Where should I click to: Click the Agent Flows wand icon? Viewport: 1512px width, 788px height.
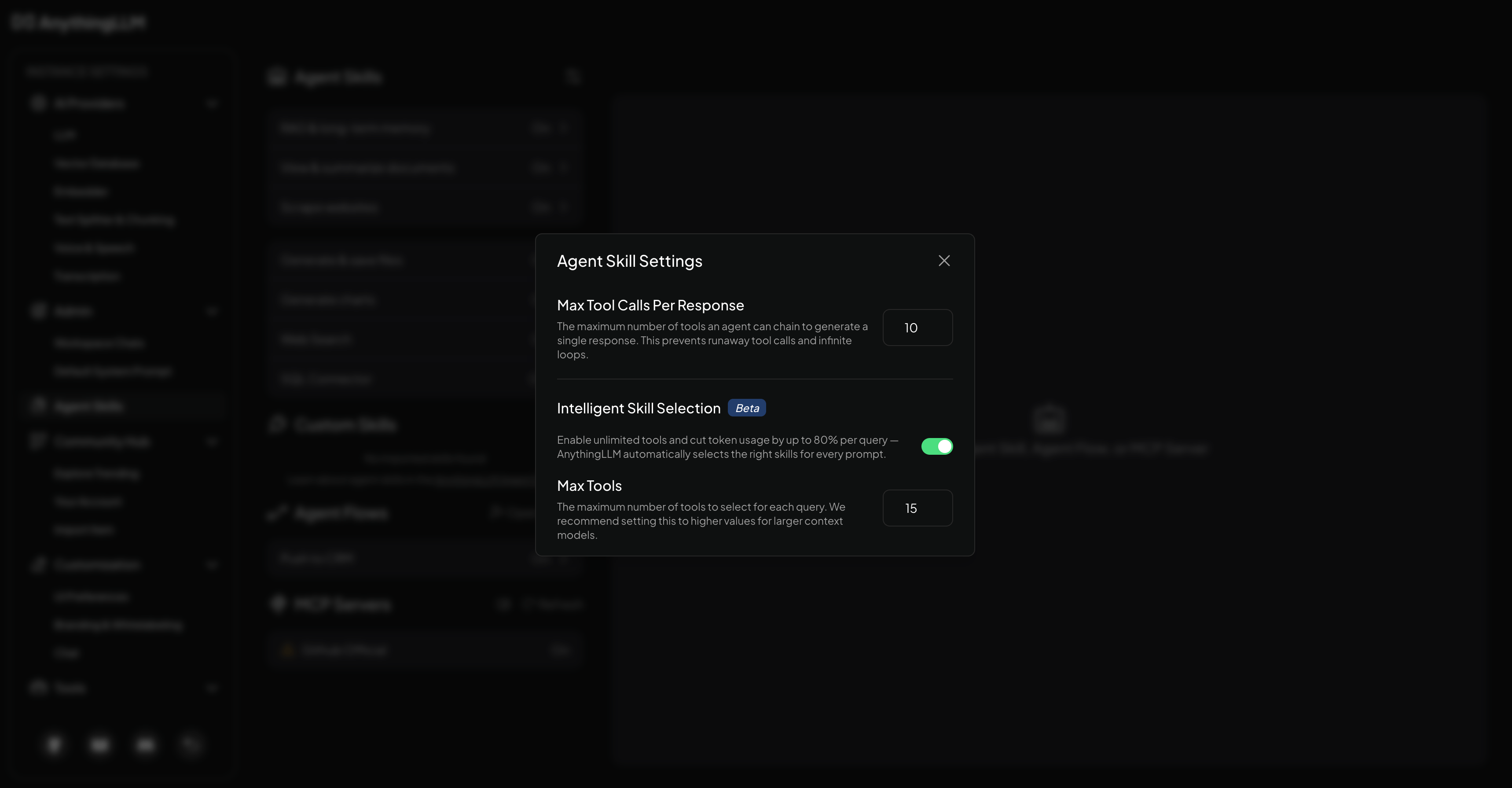pos(277,512)
